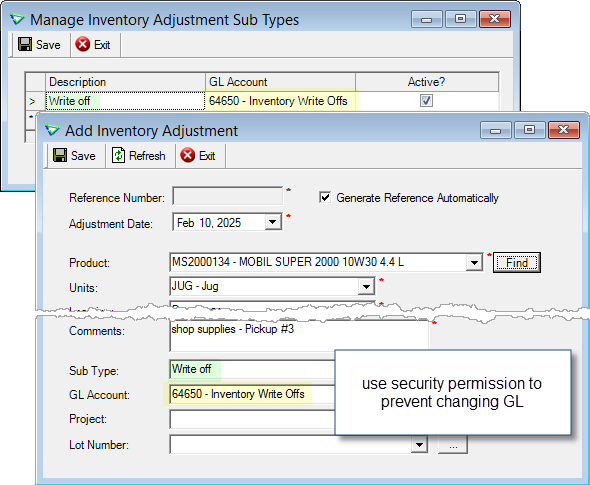
Task: Exit the Add Inventory Adjustment window
Action: (x=198, y=155)
